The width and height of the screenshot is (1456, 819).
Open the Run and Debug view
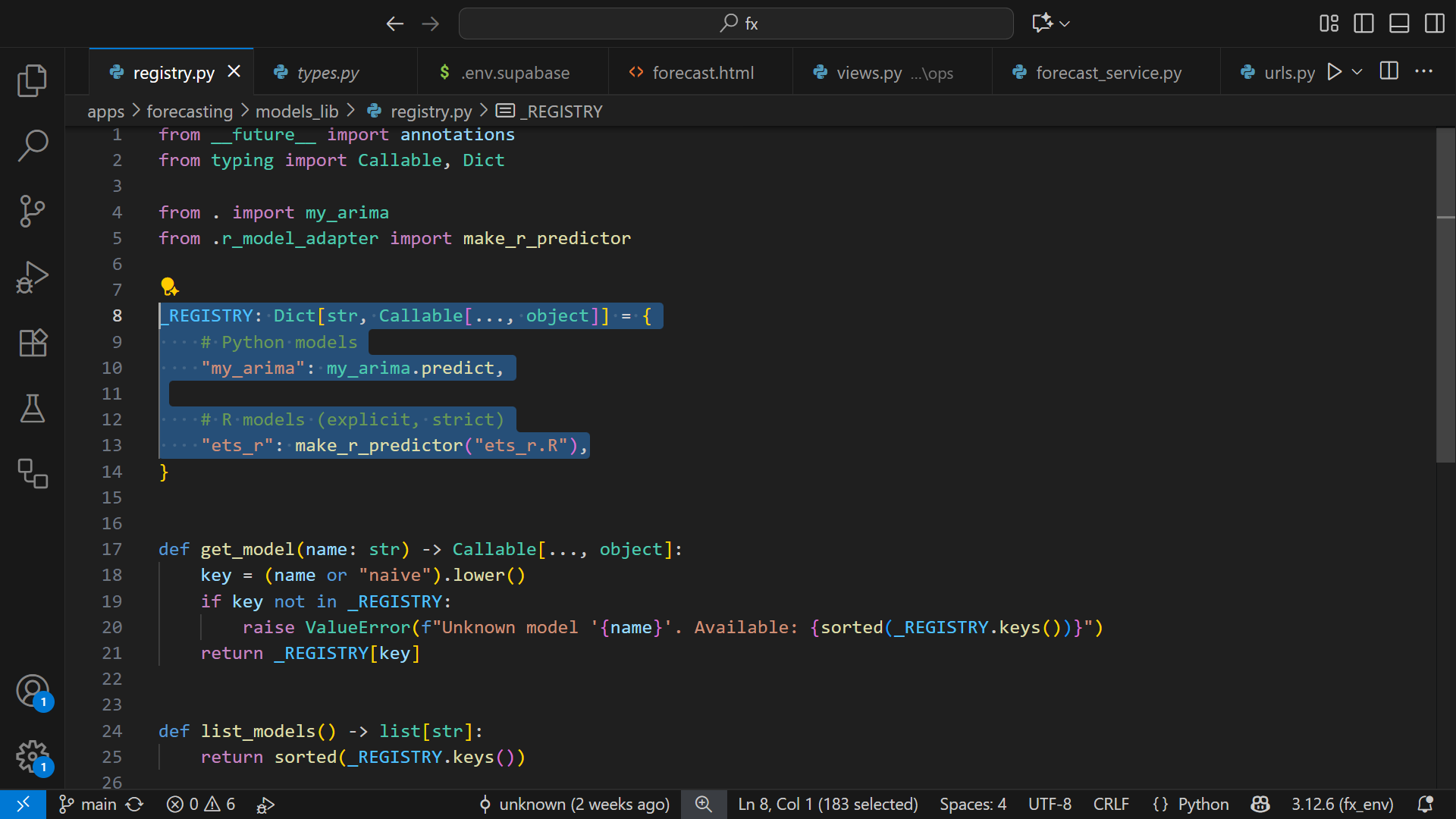[33, 277]
